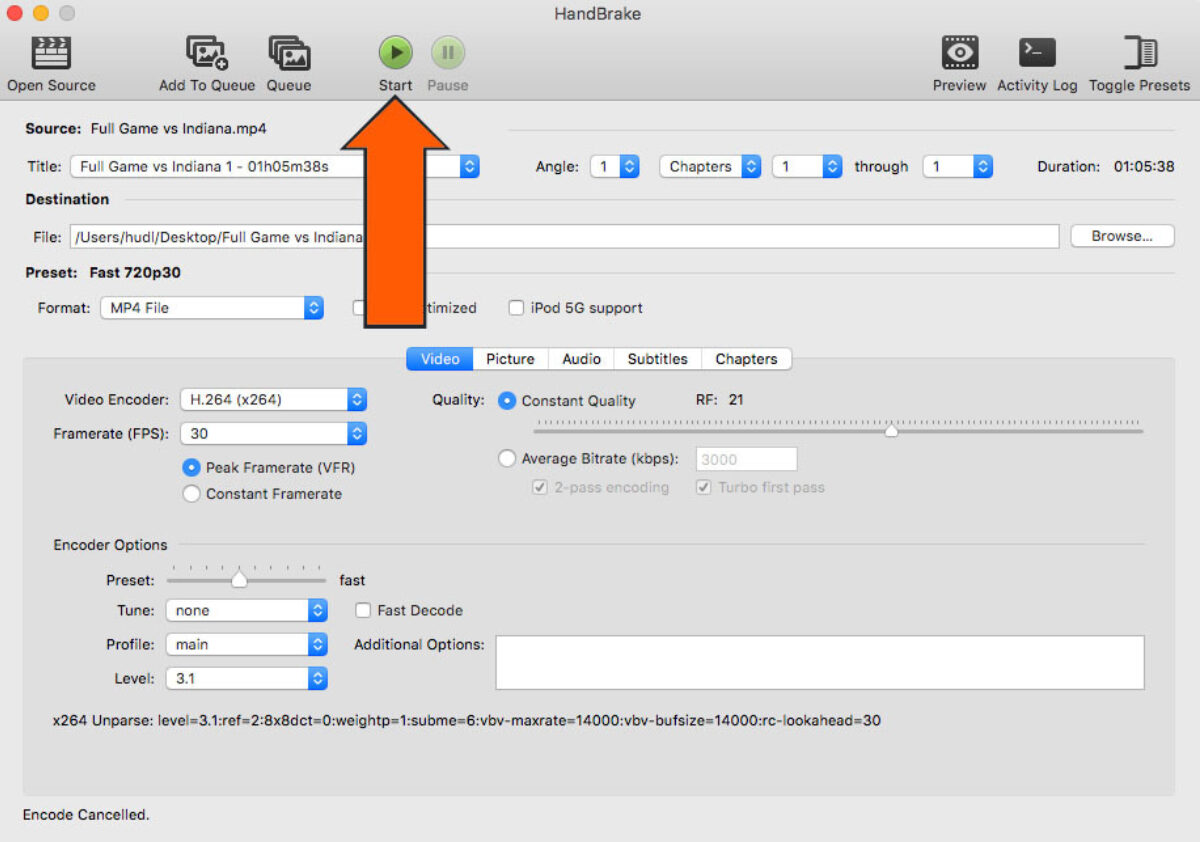This screenshot has width=1200, height=842.
Task: Click the Open Source clapperboard icon
Action: click(x=51, y=53)
